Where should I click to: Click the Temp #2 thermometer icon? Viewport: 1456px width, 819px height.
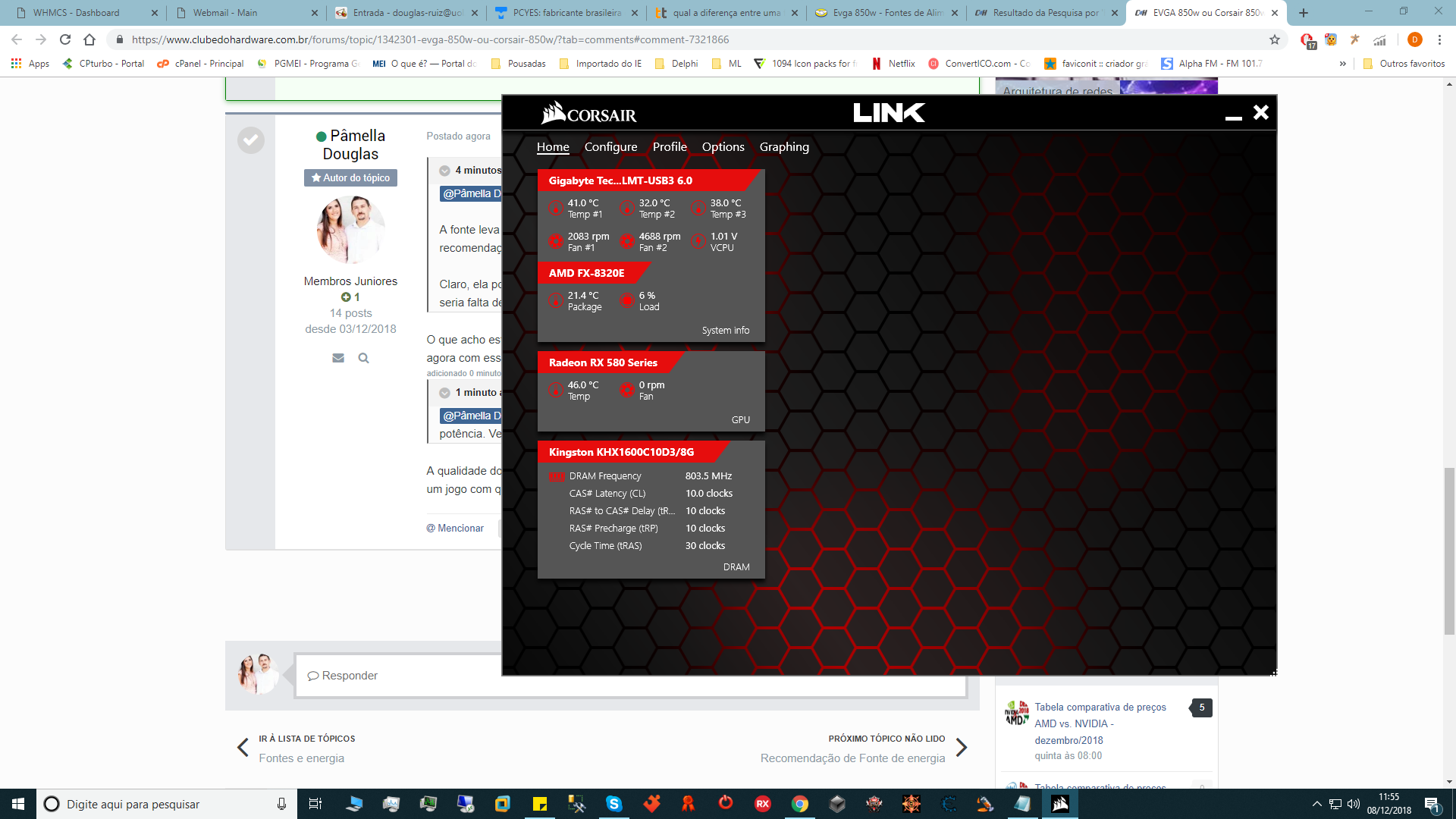pyautogui.click(x=627, y=208)
